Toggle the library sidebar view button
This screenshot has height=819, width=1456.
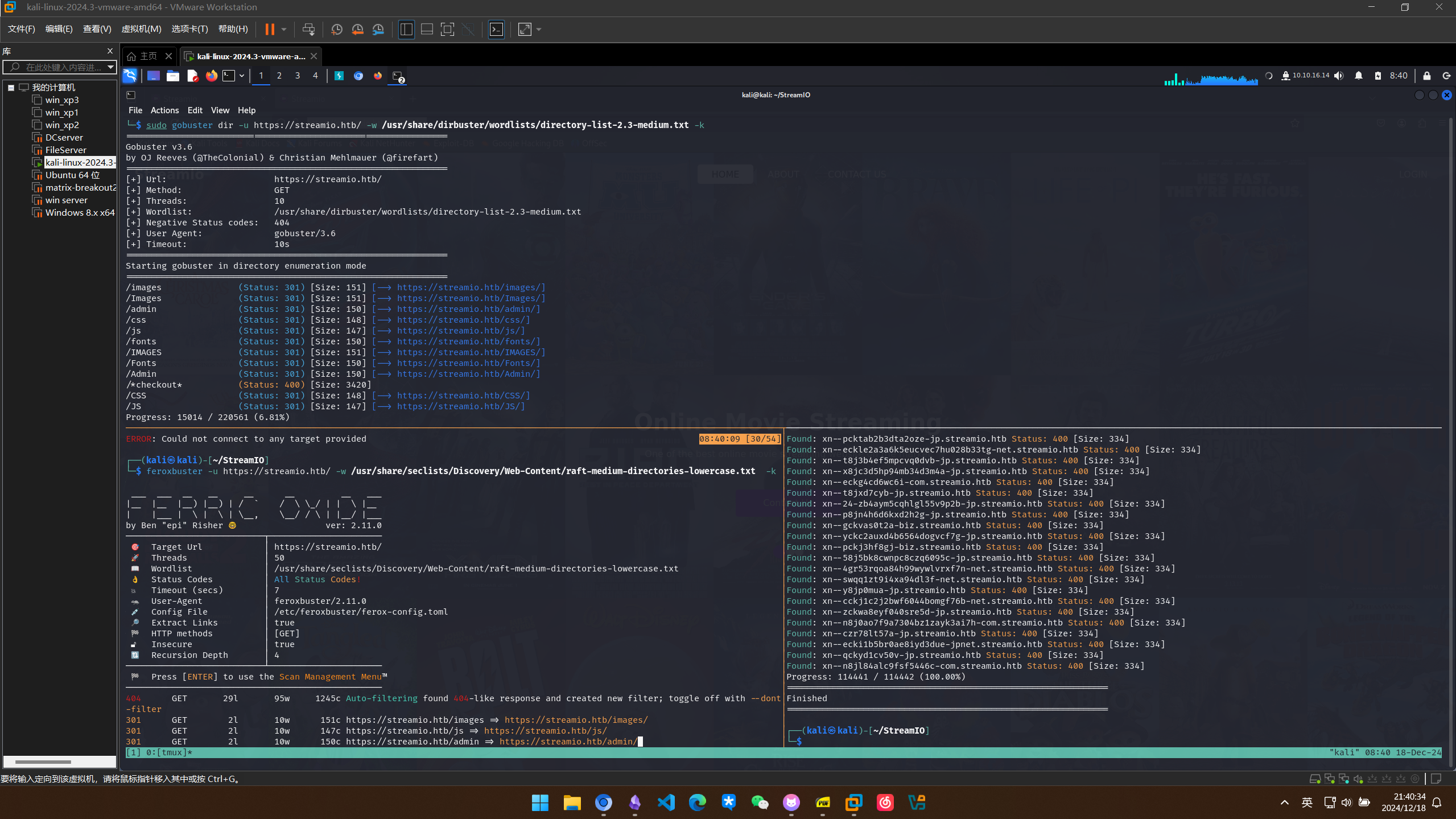pyautogui.click(x=406, y=29)
